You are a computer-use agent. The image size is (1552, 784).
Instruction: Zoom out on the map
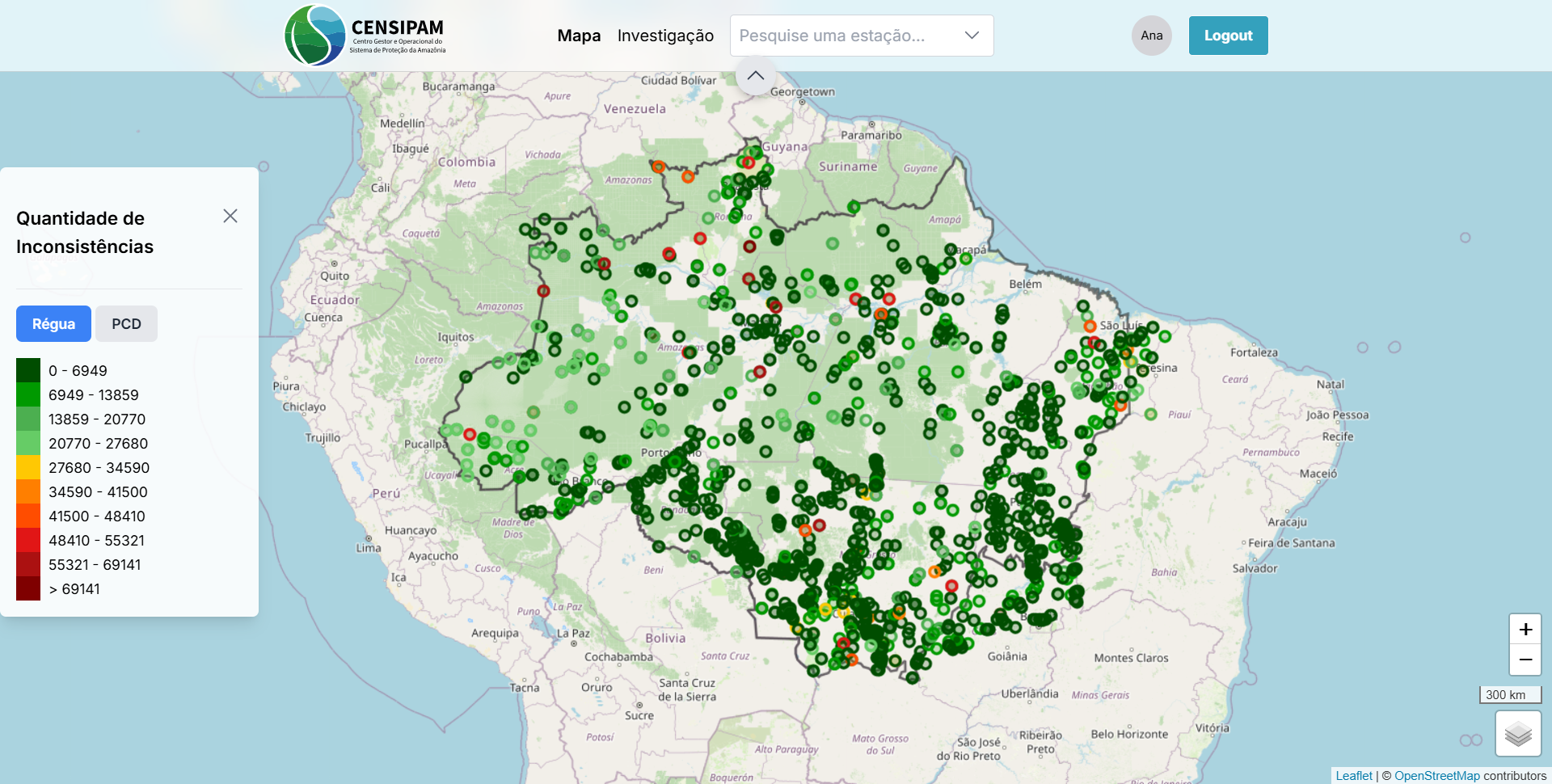1525,660
